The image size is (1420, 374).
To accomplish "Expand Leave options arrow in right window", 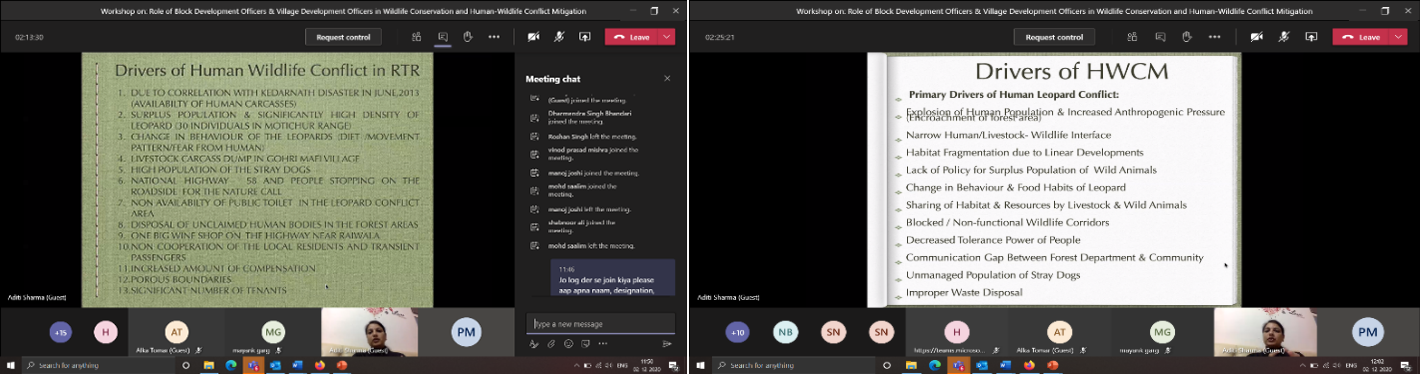I will (x=1398, y=37).
